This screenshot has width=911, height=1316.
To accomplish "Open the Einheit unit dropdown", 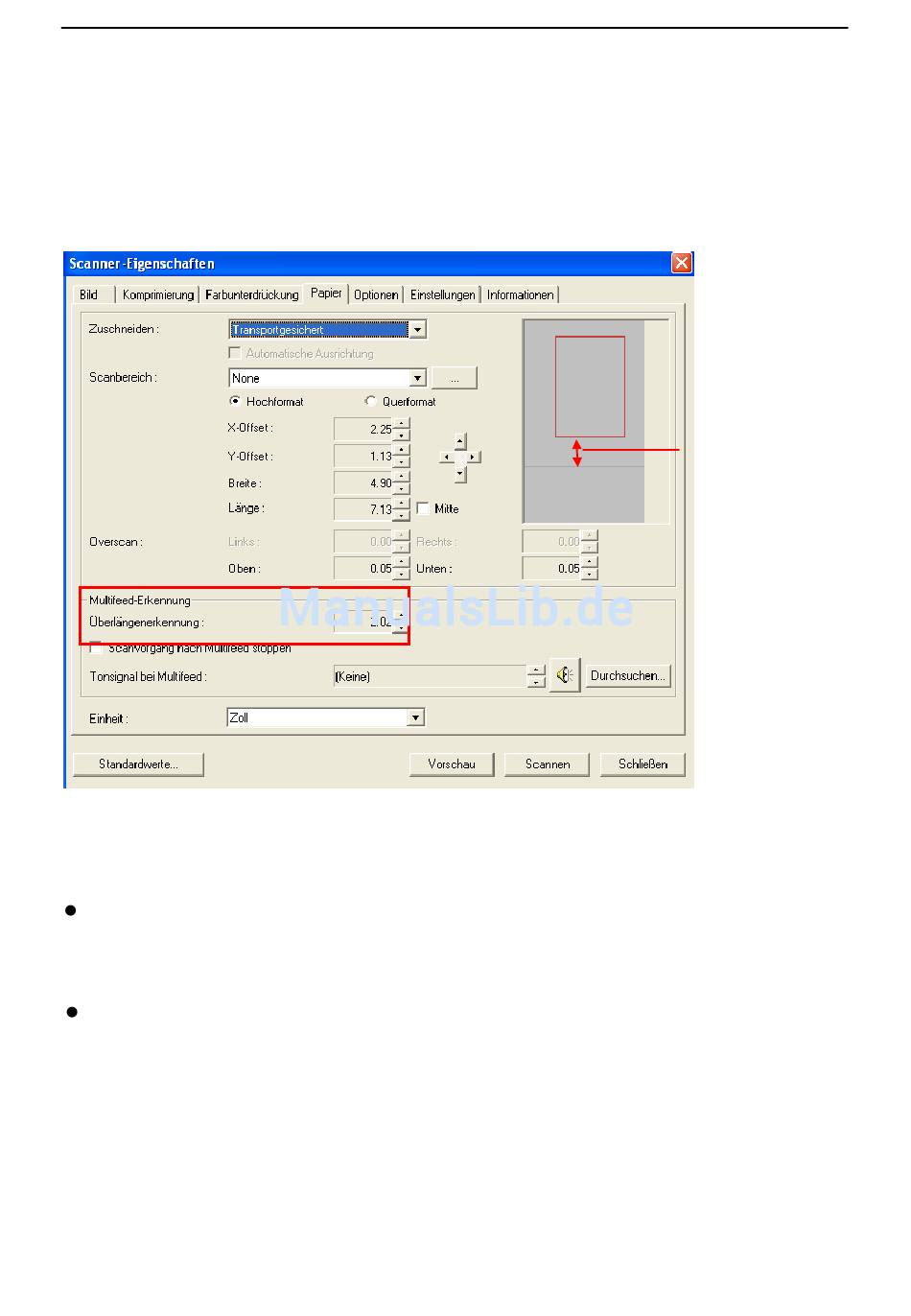I will [415, 717].
